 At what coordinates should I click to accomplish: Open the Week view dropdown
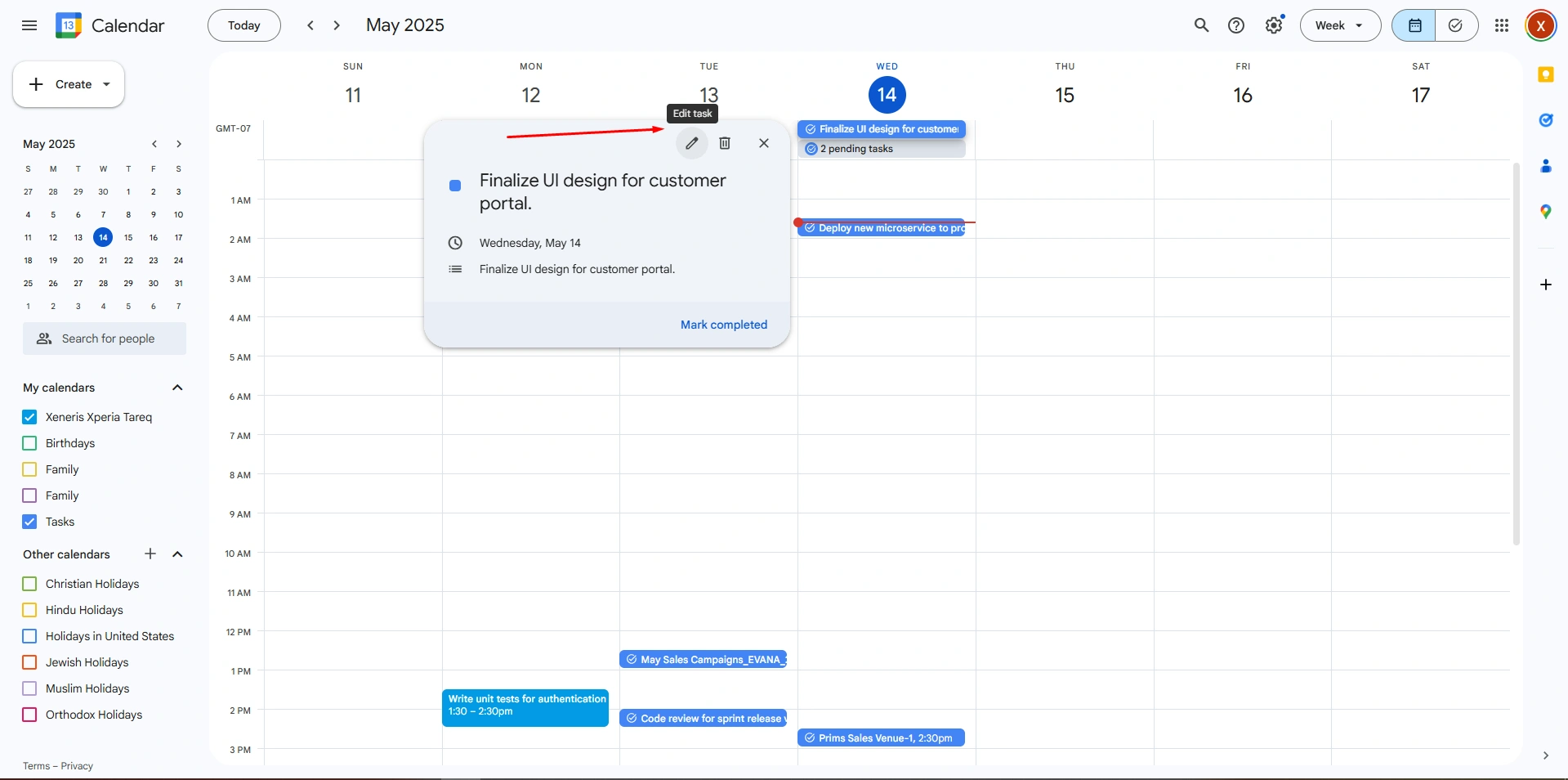[1339, 25]
